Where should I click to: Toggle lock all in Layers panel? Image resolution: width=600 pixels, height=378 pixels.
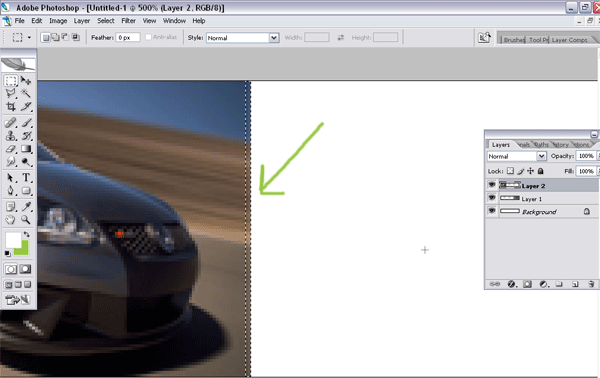[540, 171]
